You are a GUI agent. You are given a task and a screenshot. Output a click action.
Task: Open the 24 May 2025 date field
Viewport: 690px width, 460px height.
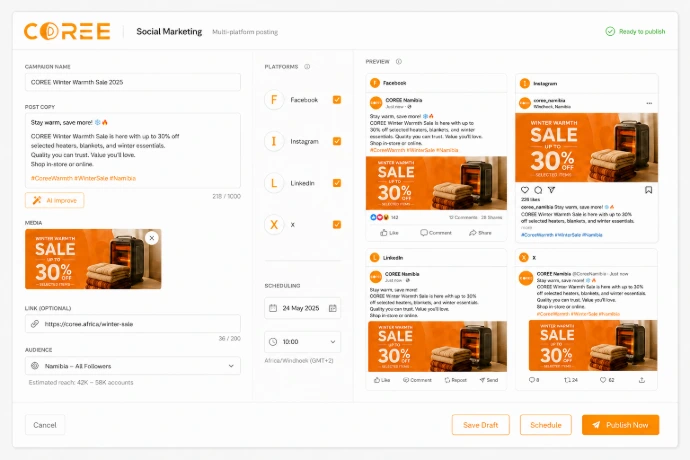tap(302, 308)
